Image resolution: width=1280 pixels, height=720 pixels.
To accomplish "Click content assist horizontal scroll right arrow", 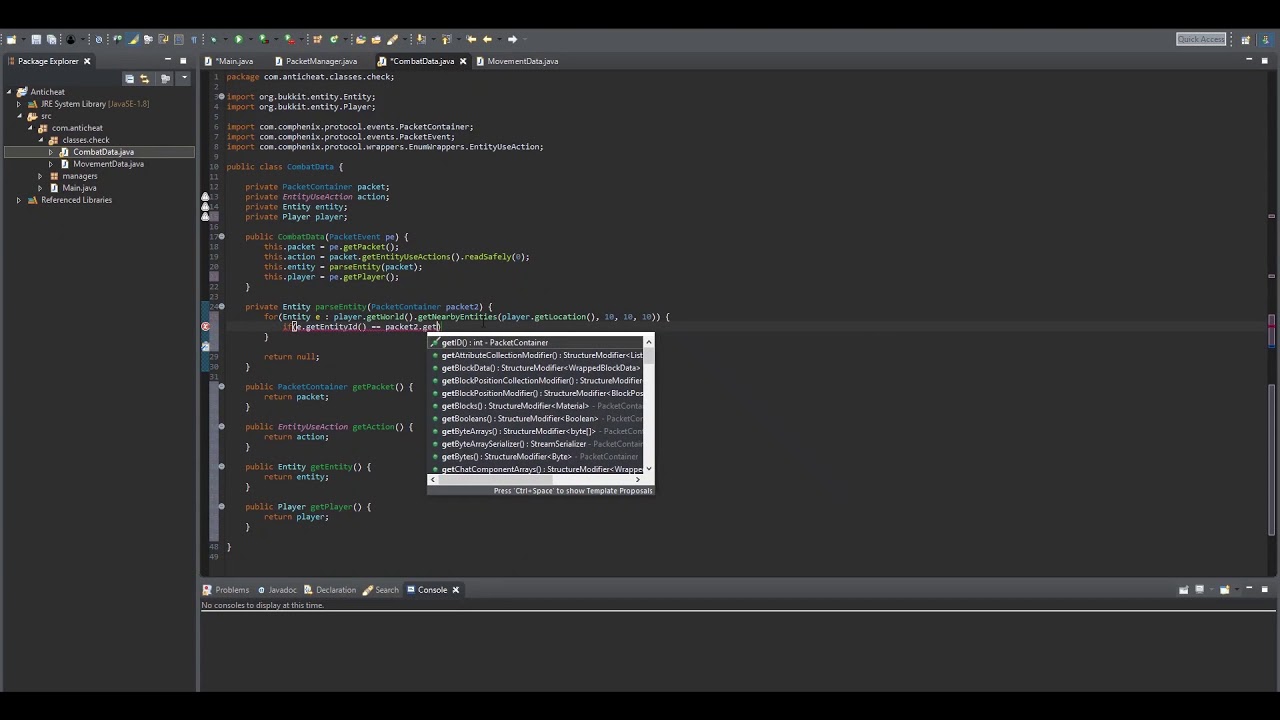I will coord(637,480).
